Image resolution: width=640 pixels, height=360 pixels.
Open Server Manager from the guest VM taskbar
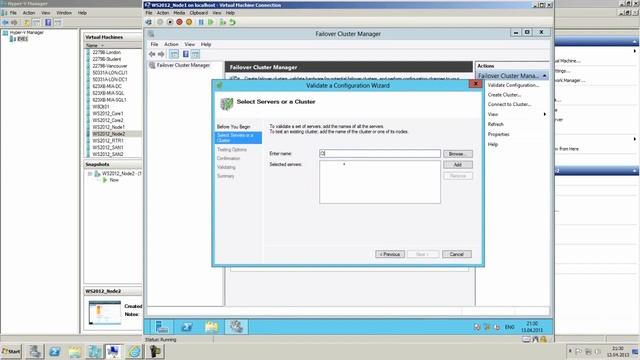162,327
